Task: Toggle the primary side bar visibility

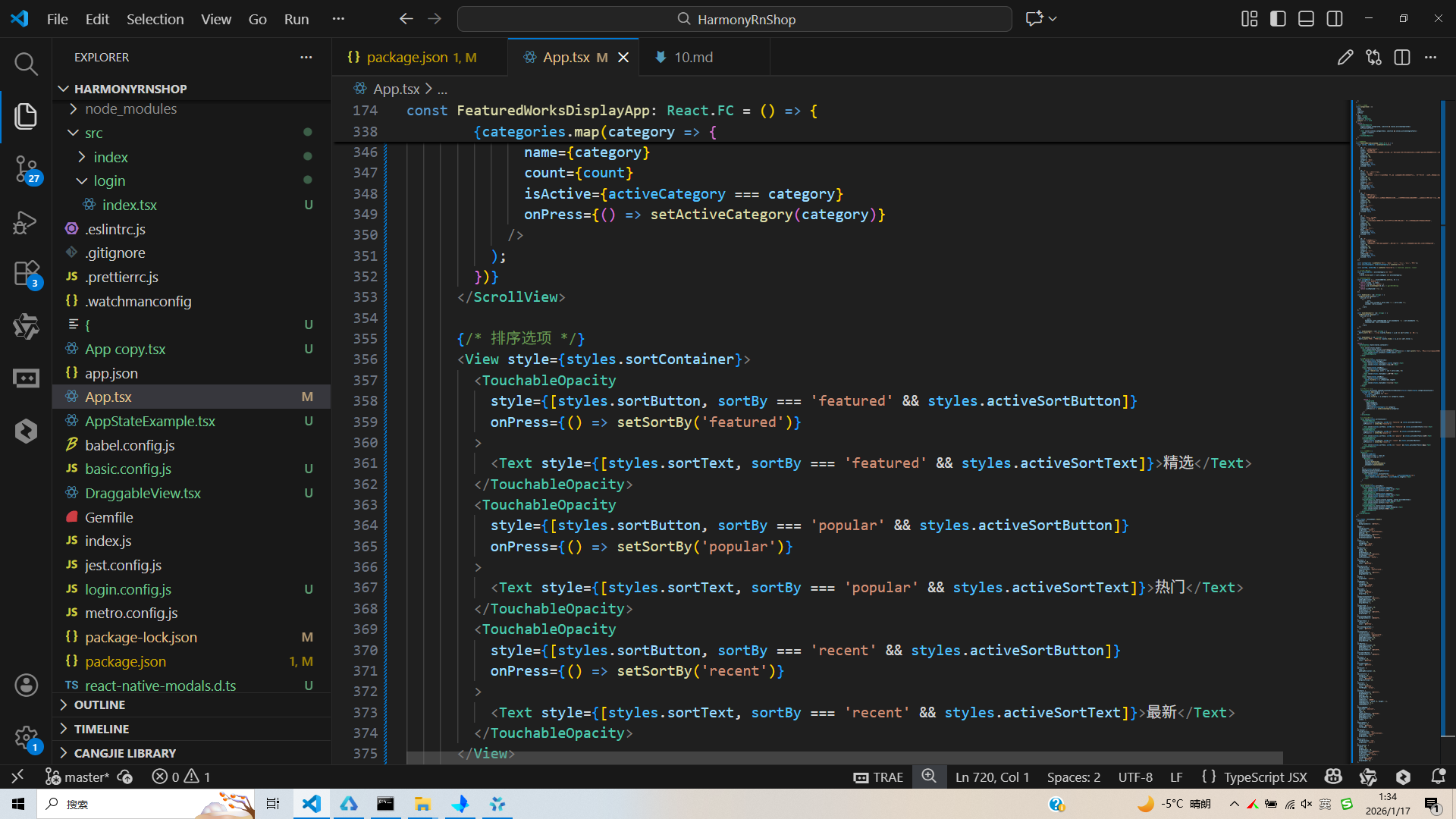Action: (x=1278, y=19)
